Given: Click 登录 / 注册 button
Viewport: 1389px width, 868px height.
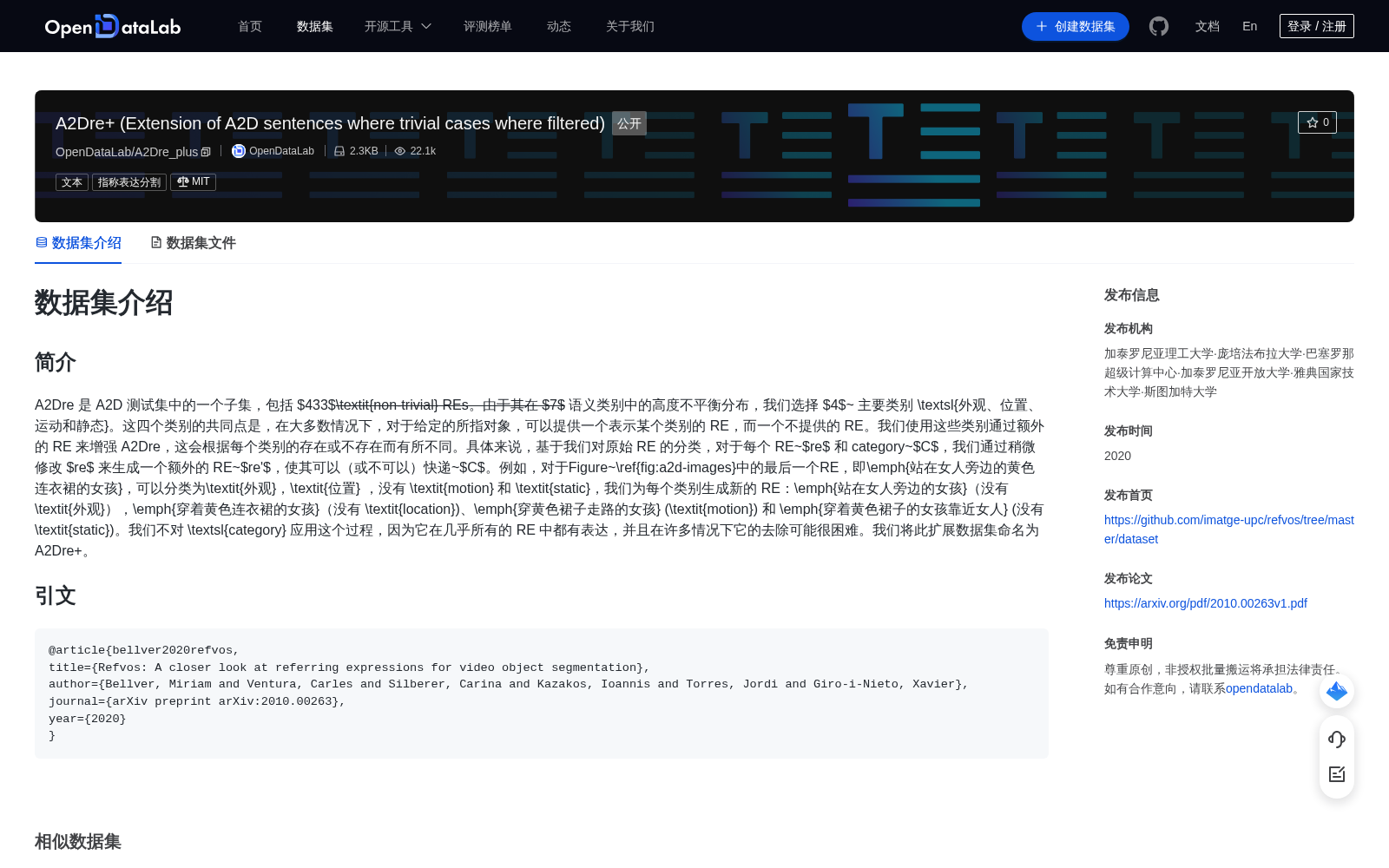Looking at the screenshot, I should point(1317,26).
